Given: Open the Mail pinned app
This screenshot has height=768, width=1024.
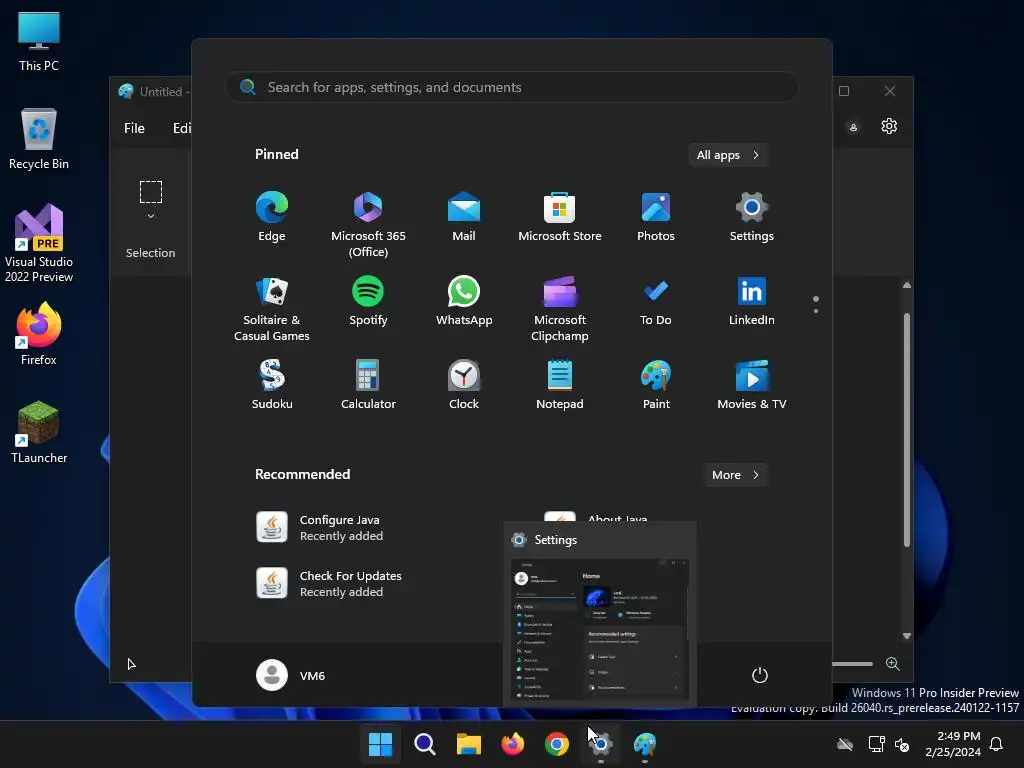Looking at the screenshot, I should tap(464, 217).
